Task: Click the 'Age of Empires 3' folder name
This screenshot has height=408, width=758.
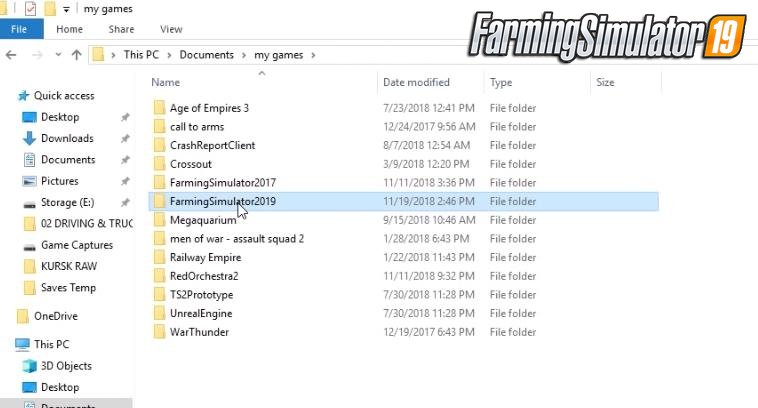Action: (x=209, y=108)
